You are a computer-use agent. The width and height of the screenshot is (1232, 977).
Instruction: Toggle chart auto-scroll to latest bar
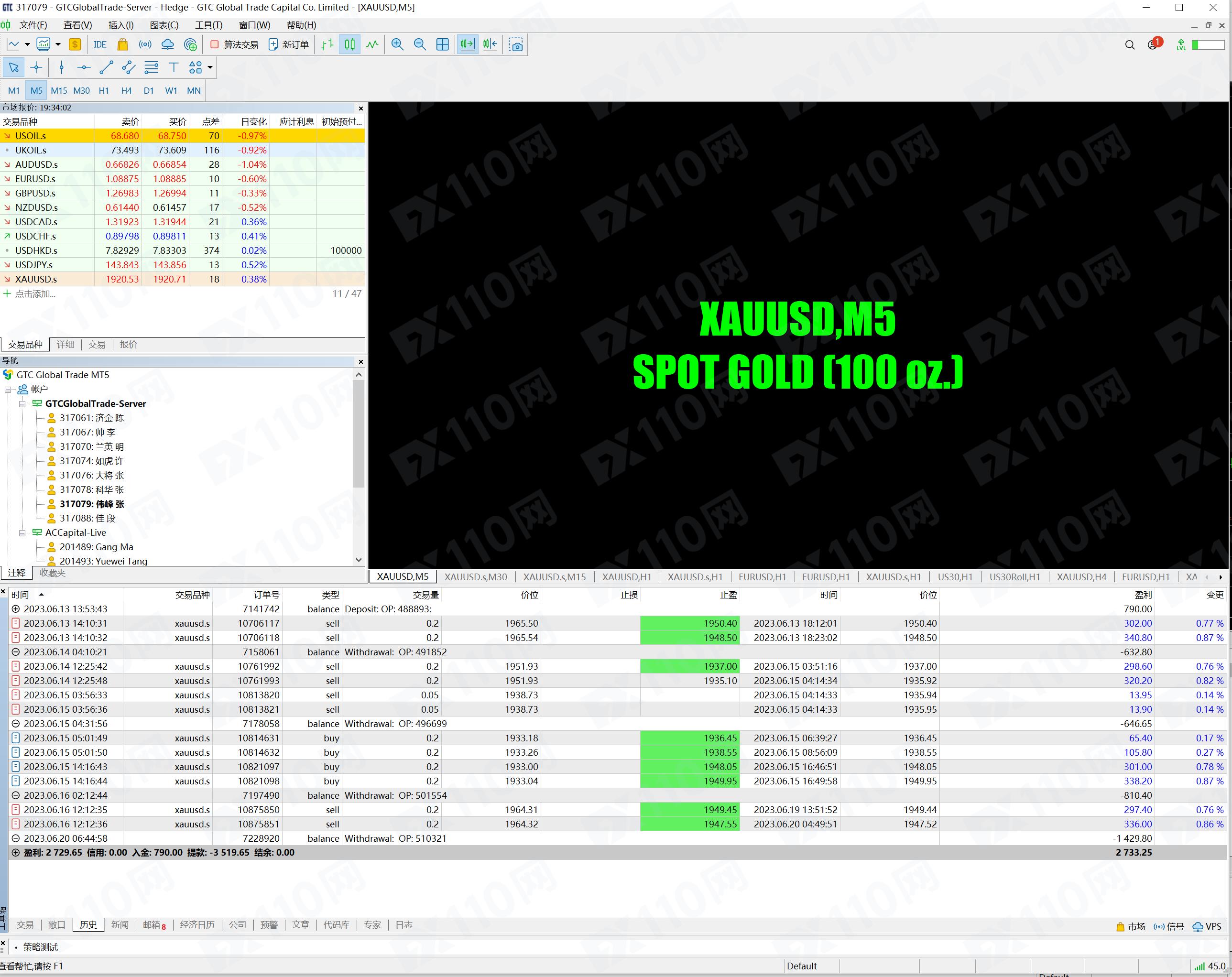(x=468, y=44)
